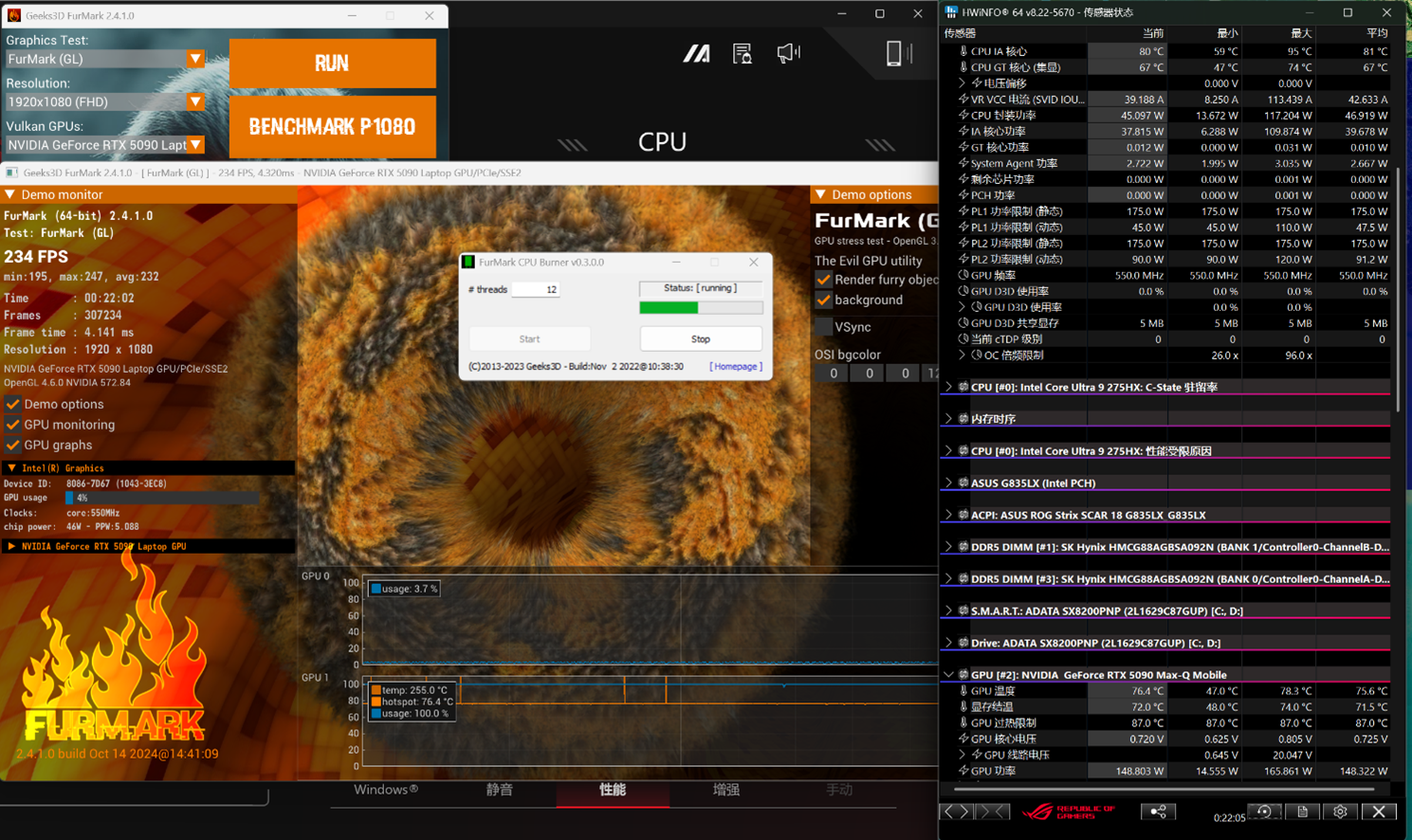1412x840 pixels.
Task: Click the FurMark GL render window title icon
Action: coord(11,173)
